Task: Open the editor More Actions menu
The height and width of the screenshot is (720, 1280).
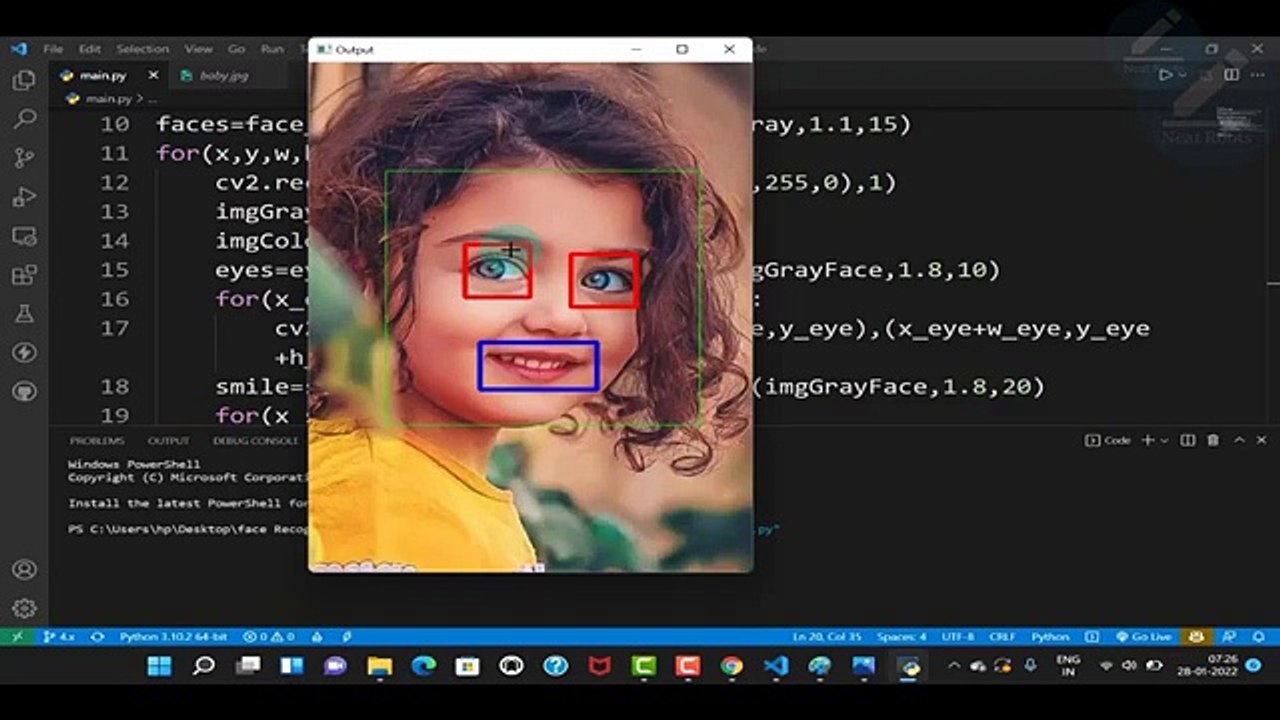Action: [1257, 75]
